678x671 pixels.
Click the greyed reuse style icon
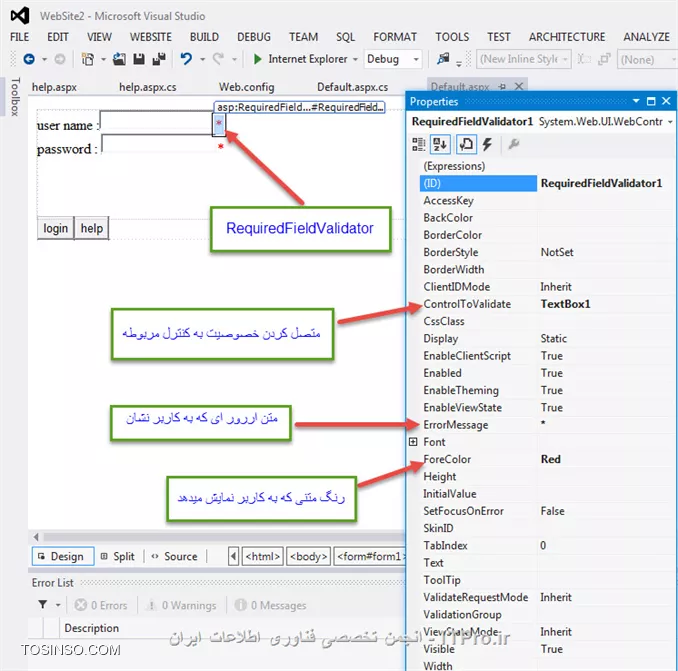[604, 59]
